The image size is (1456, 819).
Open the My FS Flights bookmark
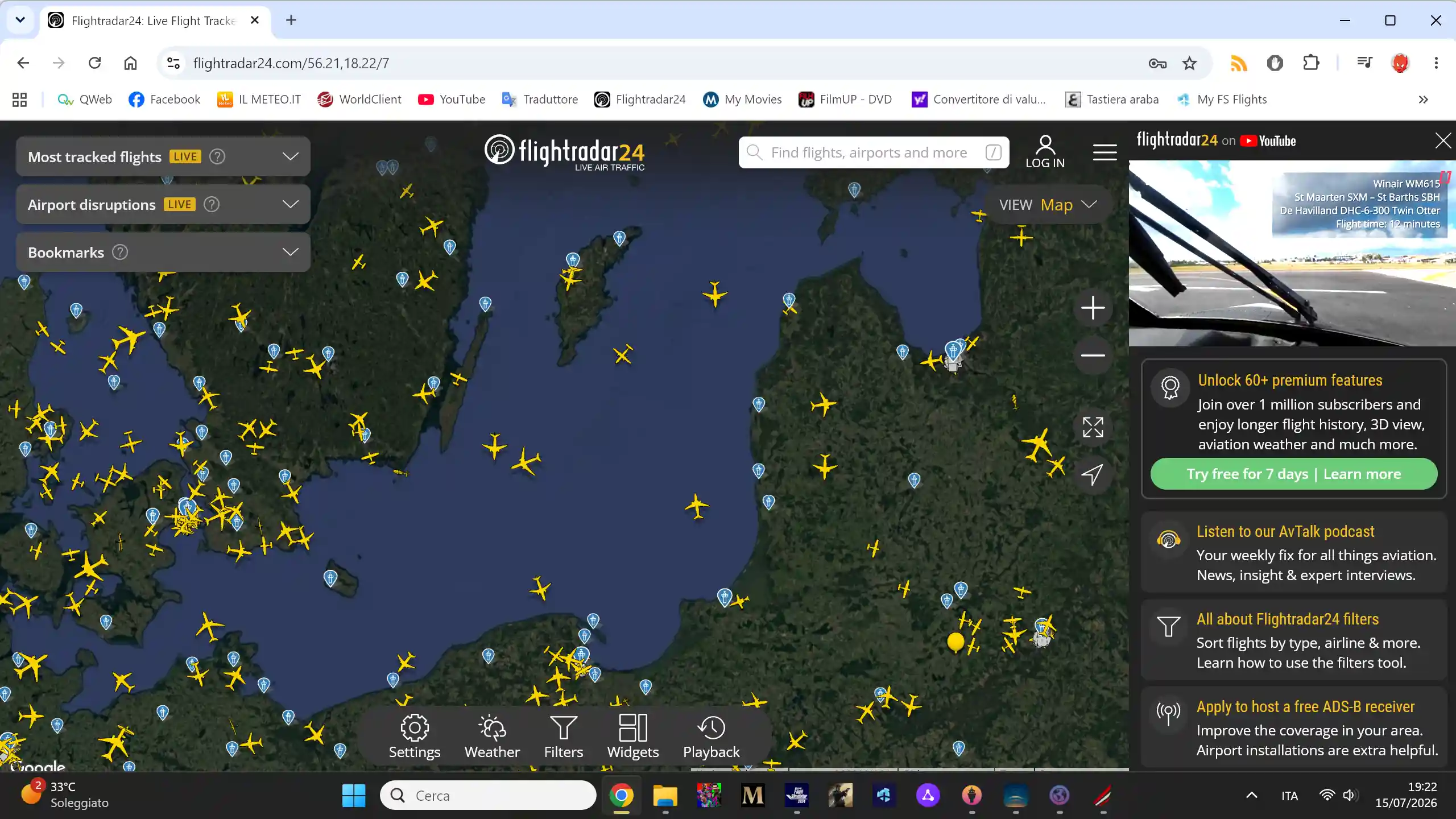[x=1222, y=100]
